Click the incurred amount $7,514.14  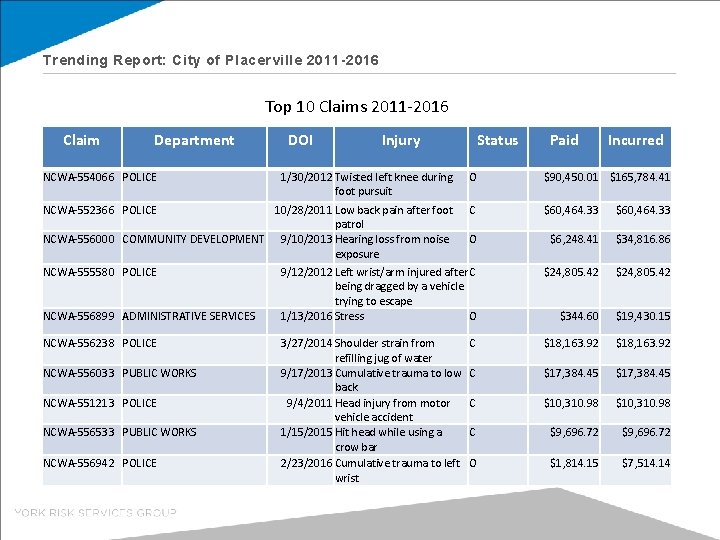(x=646, y=463)
